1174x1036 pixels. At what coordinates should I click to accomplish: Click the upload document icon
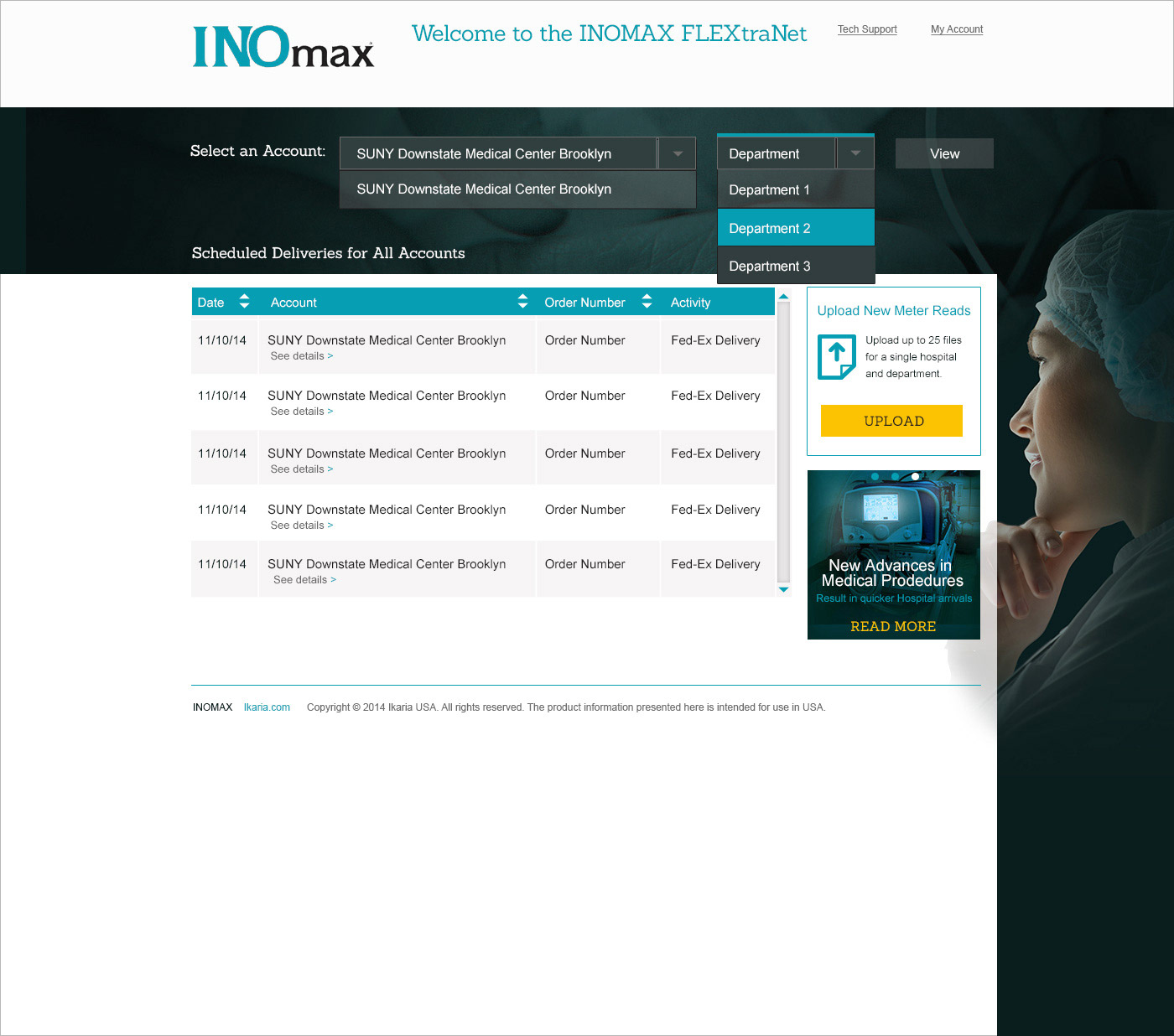pyautogui.click(x=836, y=356)
